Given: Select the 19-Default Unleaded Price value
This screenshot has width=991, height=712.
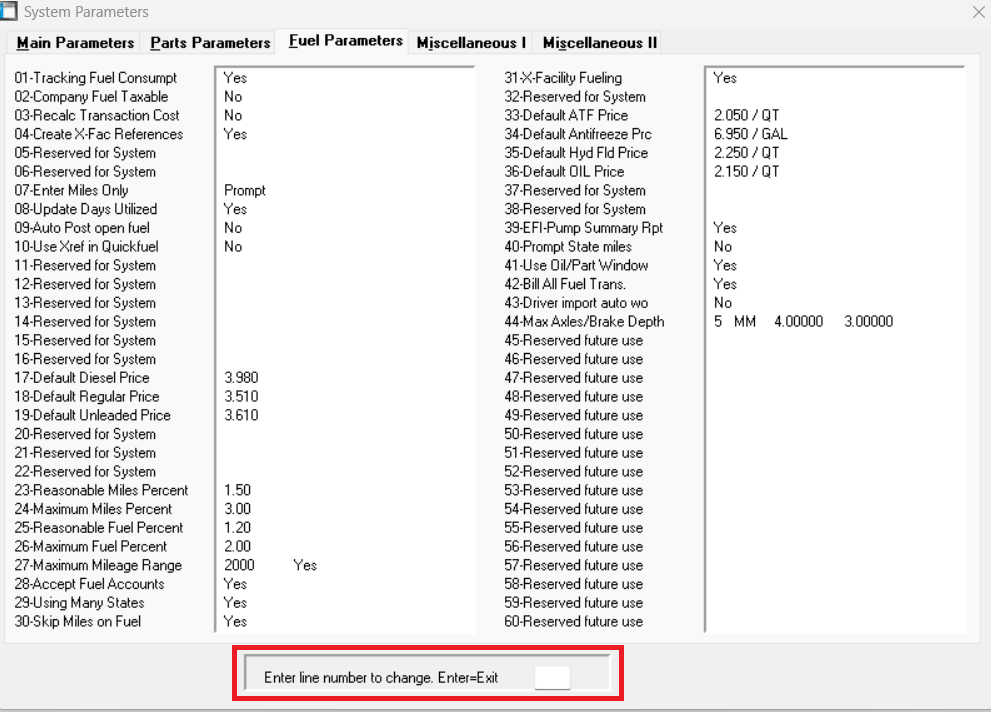Looking at the screenshot, I should point(241,415).
